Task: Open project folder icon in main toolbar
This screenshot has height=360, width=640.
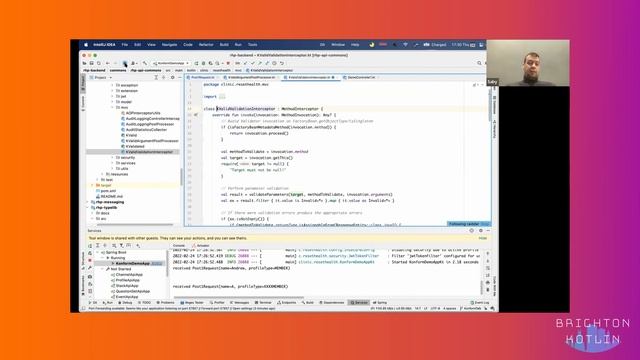Action: [x=84, y=63]
